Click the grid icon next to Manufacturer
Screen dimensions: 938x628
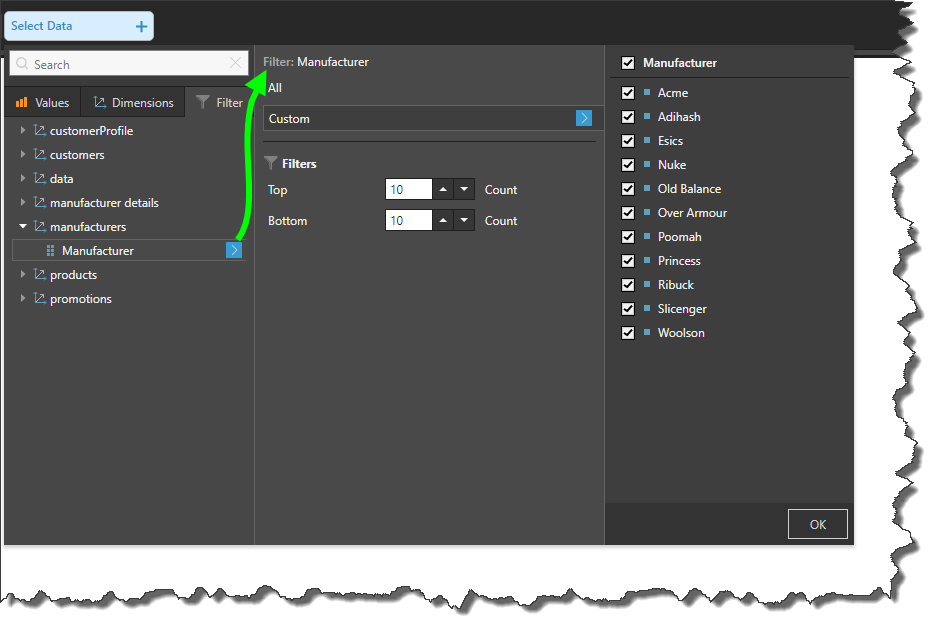point(50,251)
